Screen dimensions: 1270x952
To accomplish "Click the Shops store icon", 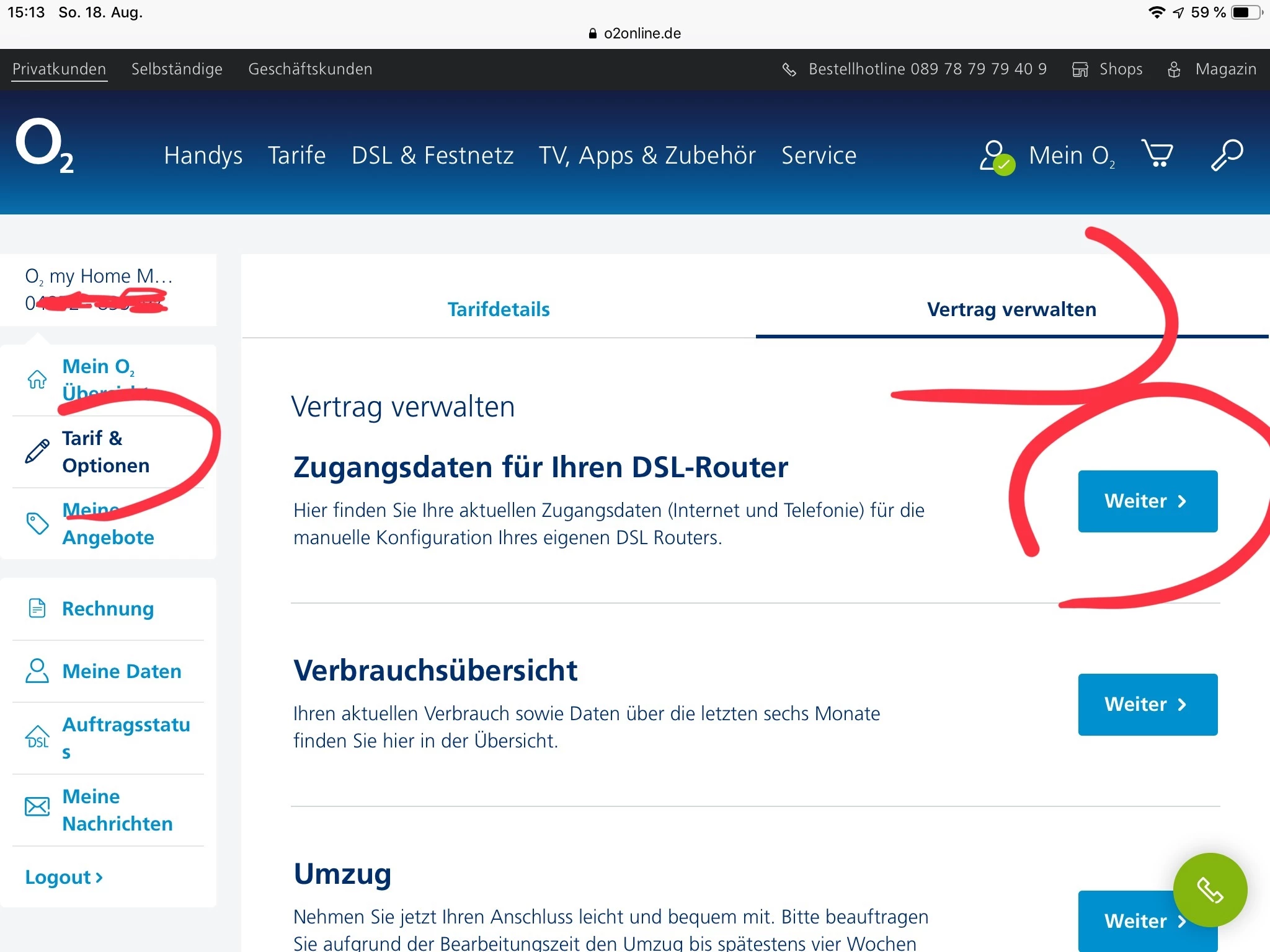I will point(1080,69).
